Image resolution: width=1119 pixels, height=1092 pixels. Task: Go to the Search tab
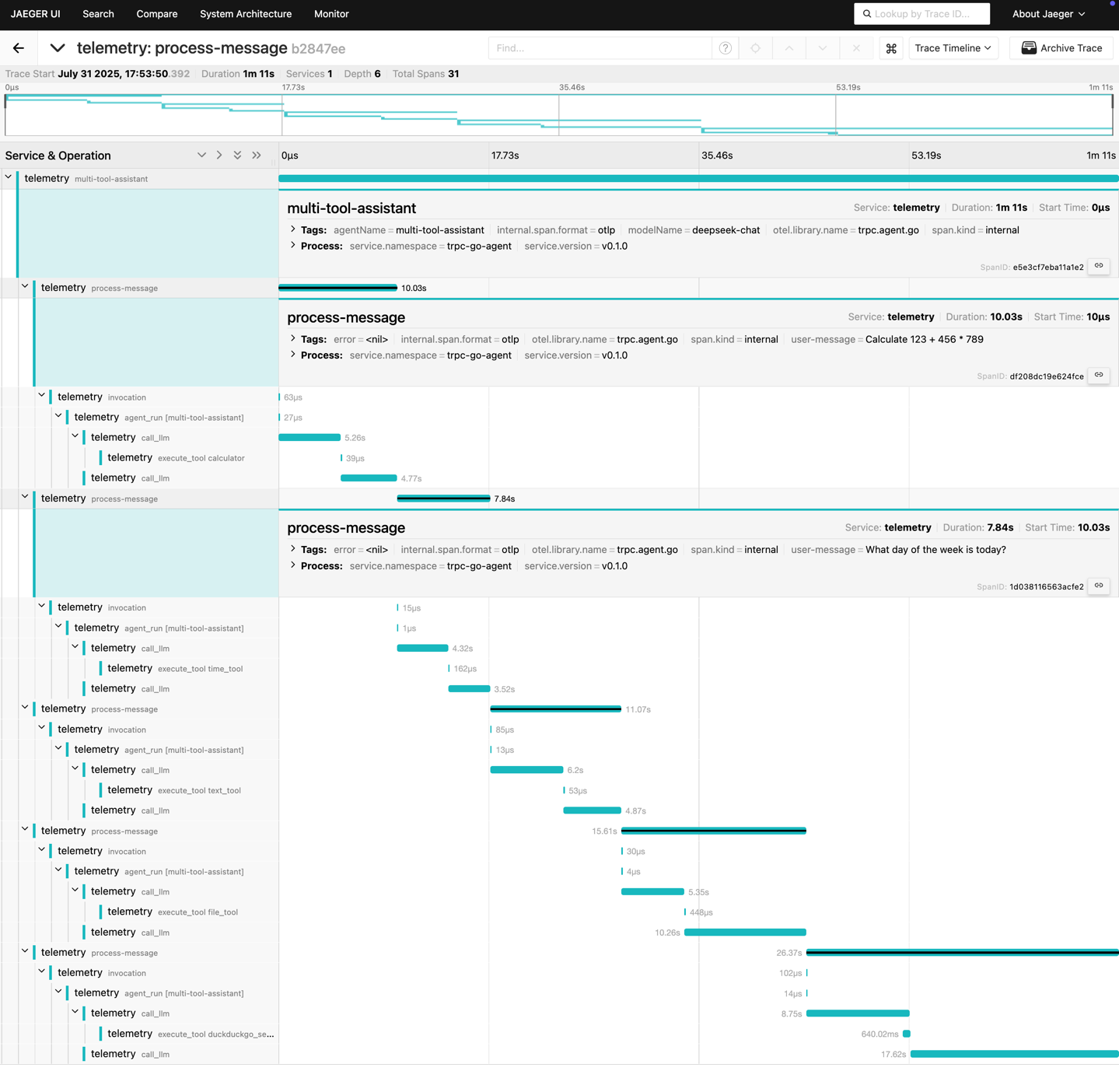(98, 14)
